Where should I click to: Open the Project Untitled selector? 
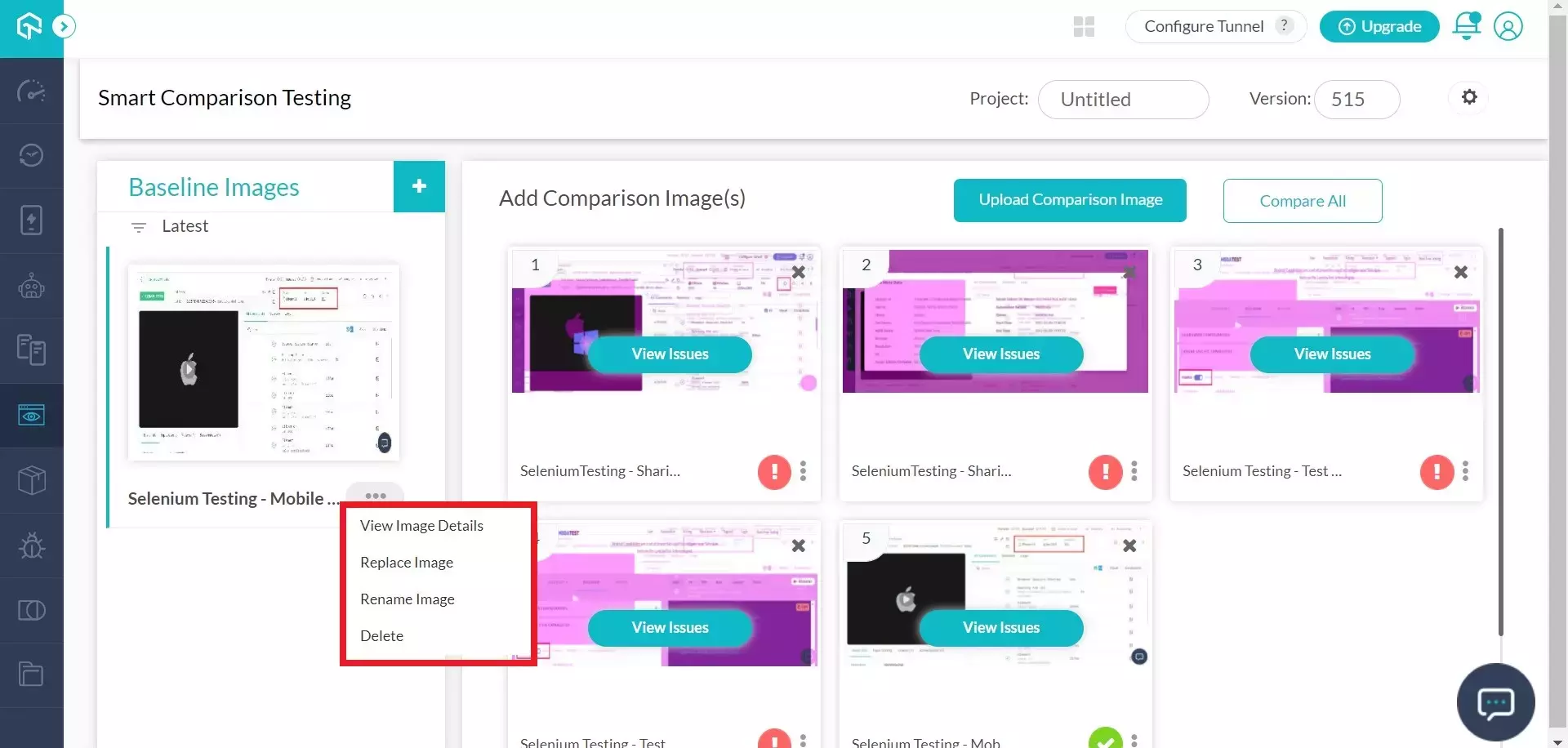tap(1123, 100)
